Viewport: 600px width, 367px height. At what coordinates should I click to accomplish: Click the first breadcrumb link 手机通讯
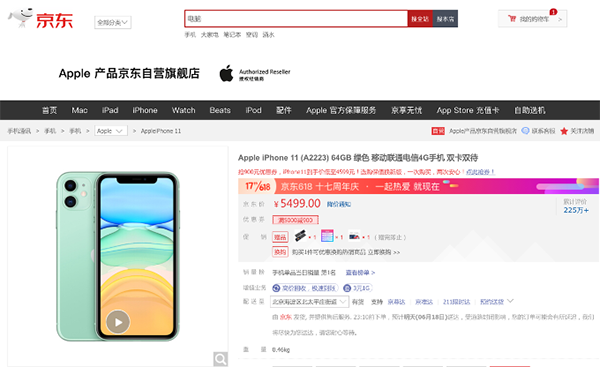click(x=19, y=131)
